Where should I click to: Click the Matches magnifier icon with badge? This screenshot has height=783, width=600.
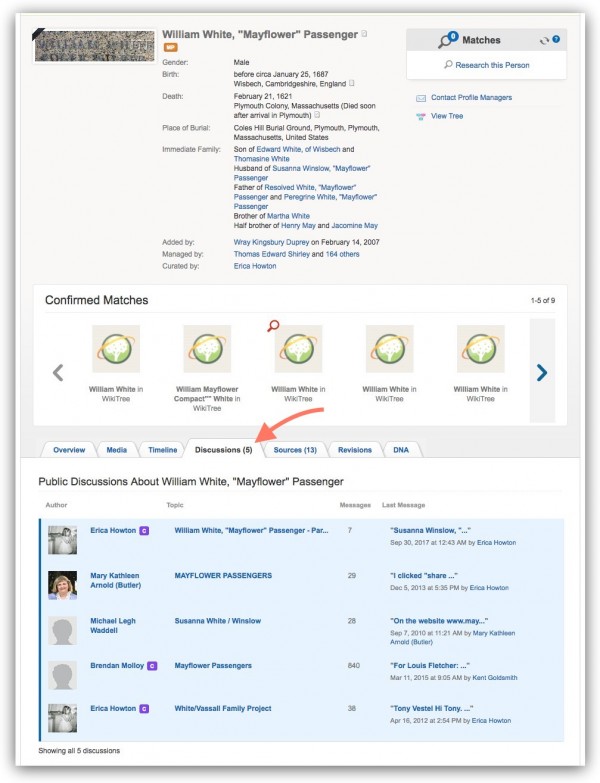pos(448,39)
